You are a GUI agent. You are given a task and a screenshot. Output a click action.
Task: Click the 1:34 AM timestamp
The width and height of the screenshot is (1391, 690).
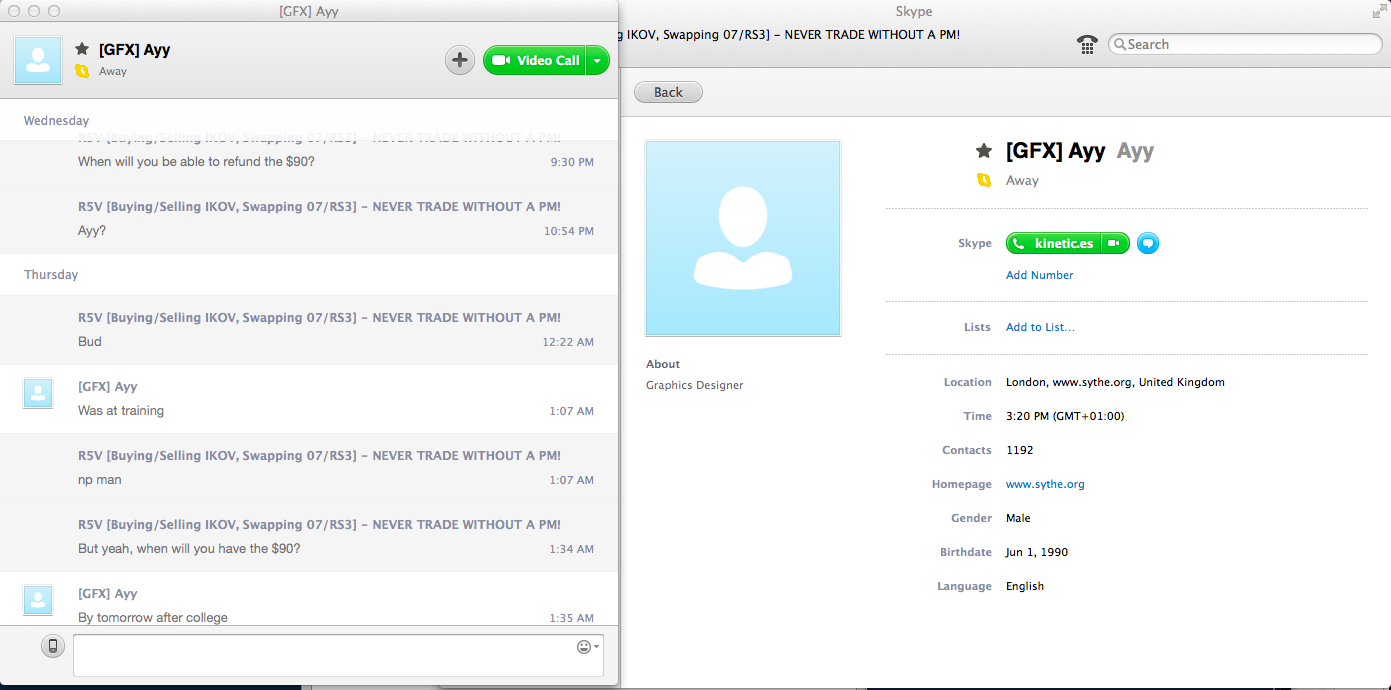(x=572, y=549)
